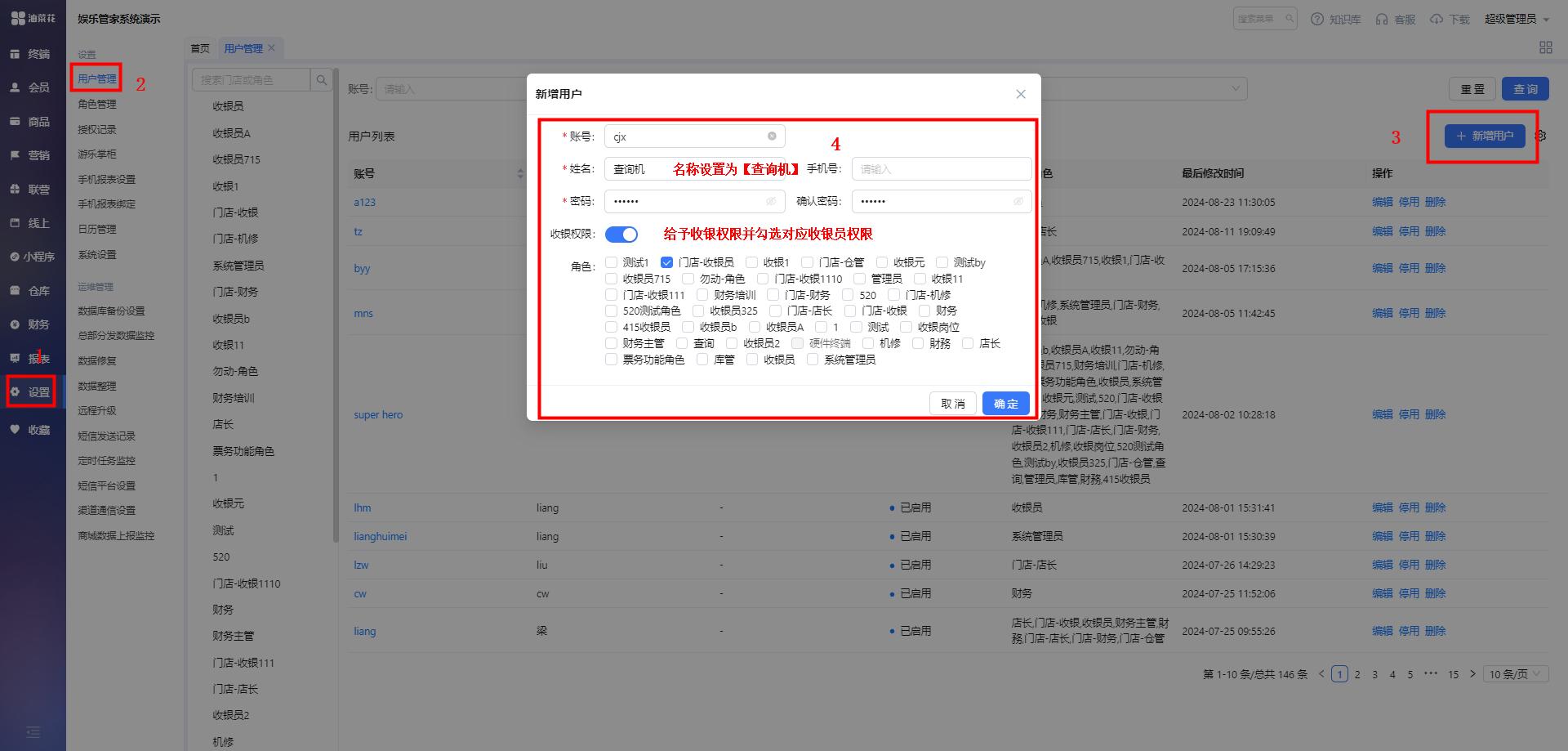
Task: Click the 确定 button
Action: tap(1005, 404)
